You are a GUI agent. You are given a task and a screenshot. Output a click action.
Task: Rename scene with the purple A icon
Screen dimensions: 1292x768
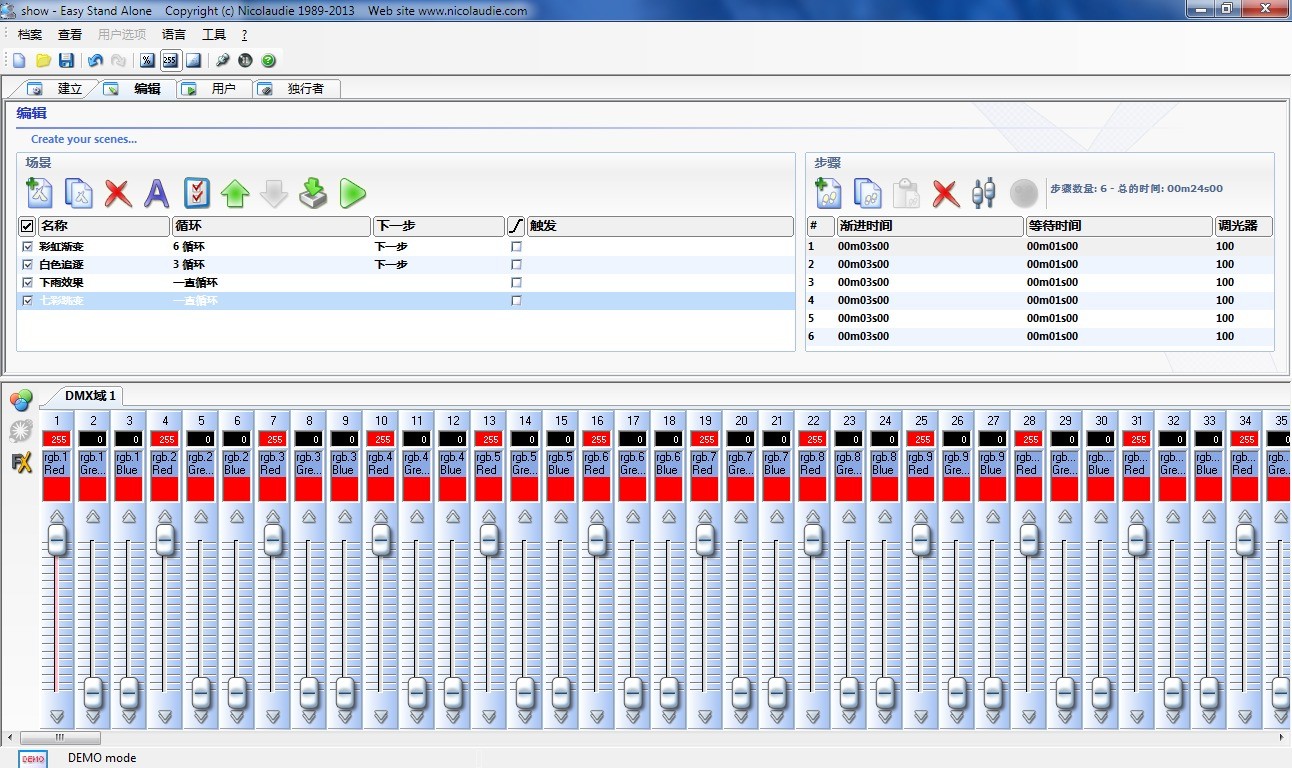tap(157, 192)
